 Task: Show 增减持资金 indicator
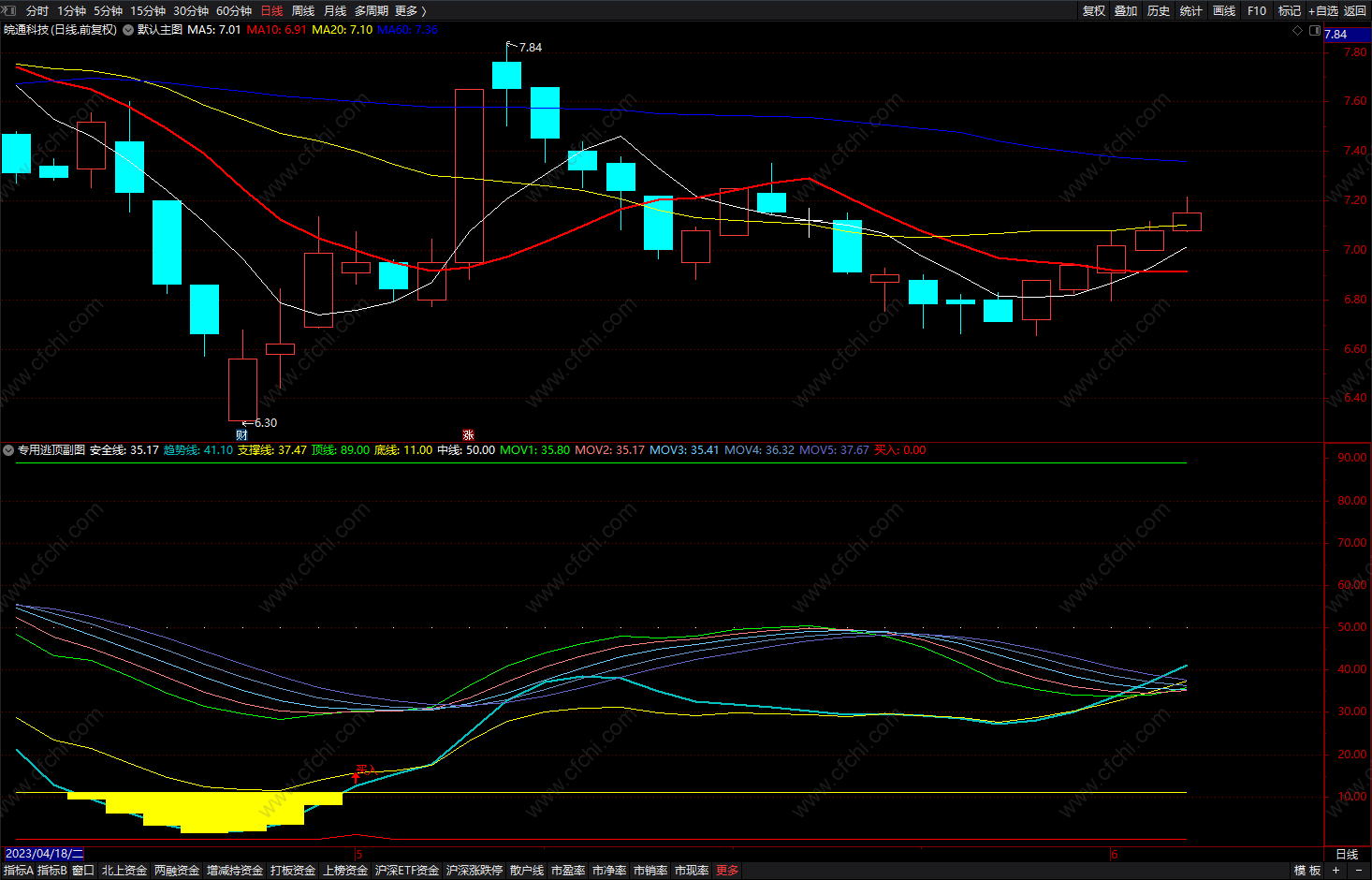click(235, 871)
